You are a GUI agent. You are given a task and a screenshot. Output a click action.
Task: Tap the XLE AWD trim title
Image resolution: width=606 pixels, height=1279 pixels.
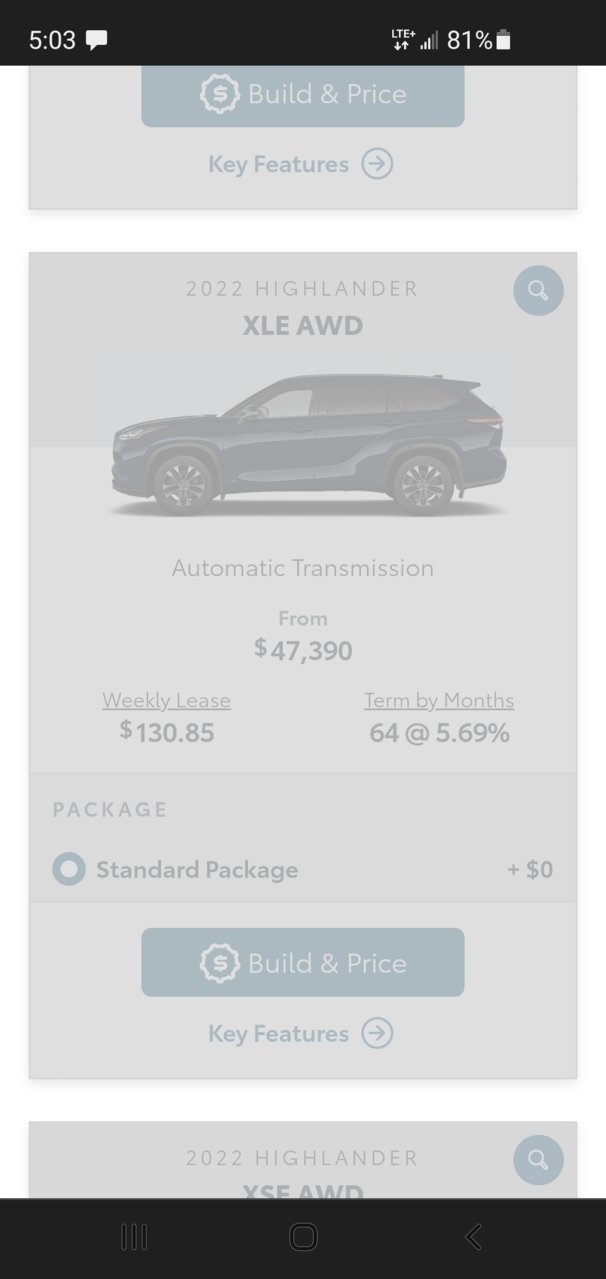pos(303,325)
